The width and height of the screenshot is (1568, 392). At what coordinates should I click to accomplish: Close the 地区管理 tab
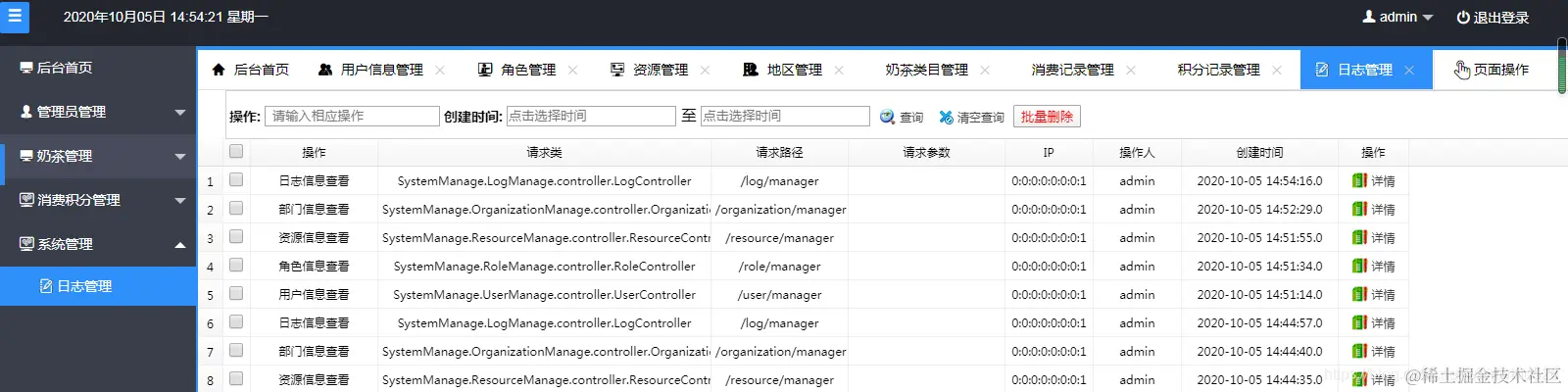click(839, 70)
